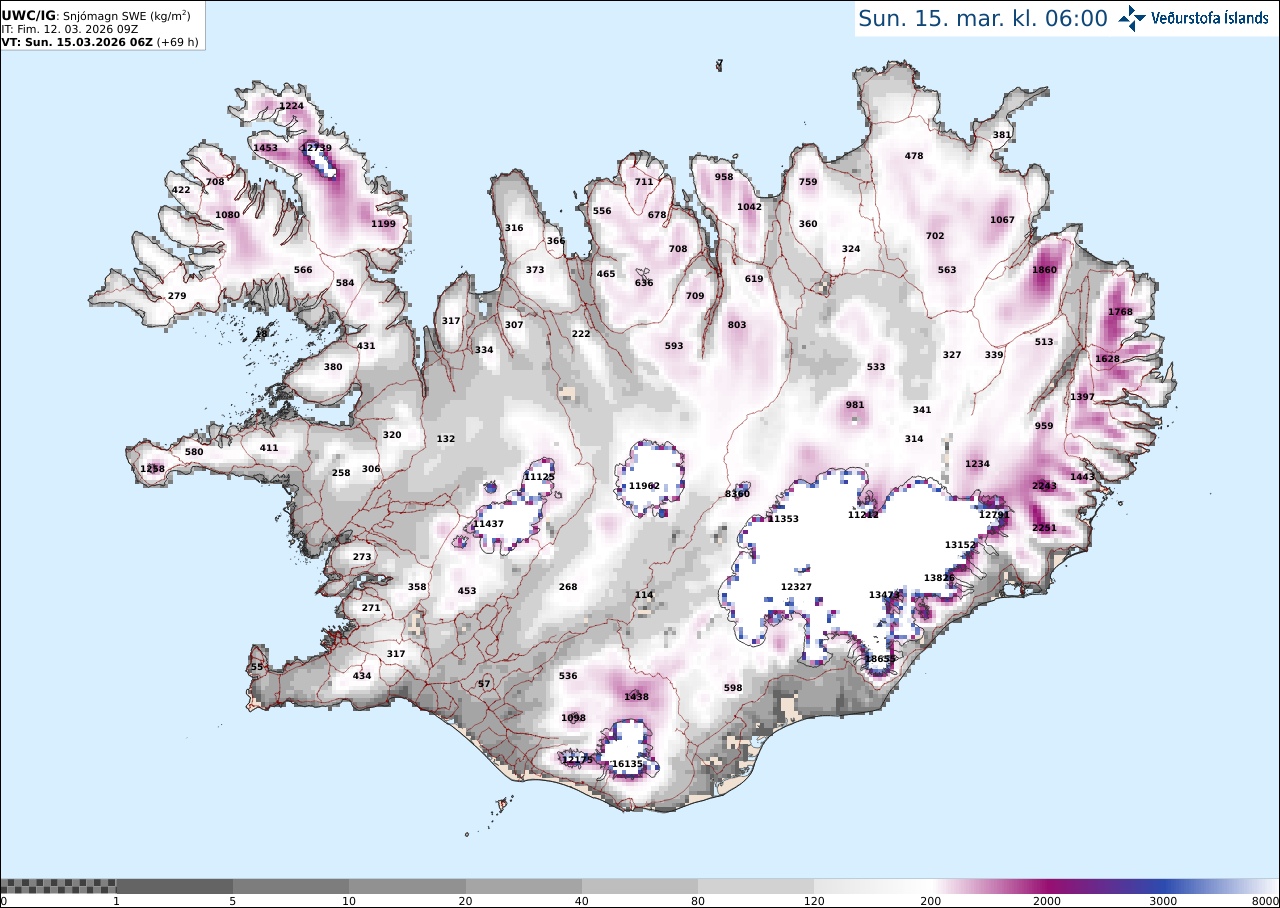Click the map value '958'
The width and height of the screenshot is (1280, 908).
tap(724, 177)
